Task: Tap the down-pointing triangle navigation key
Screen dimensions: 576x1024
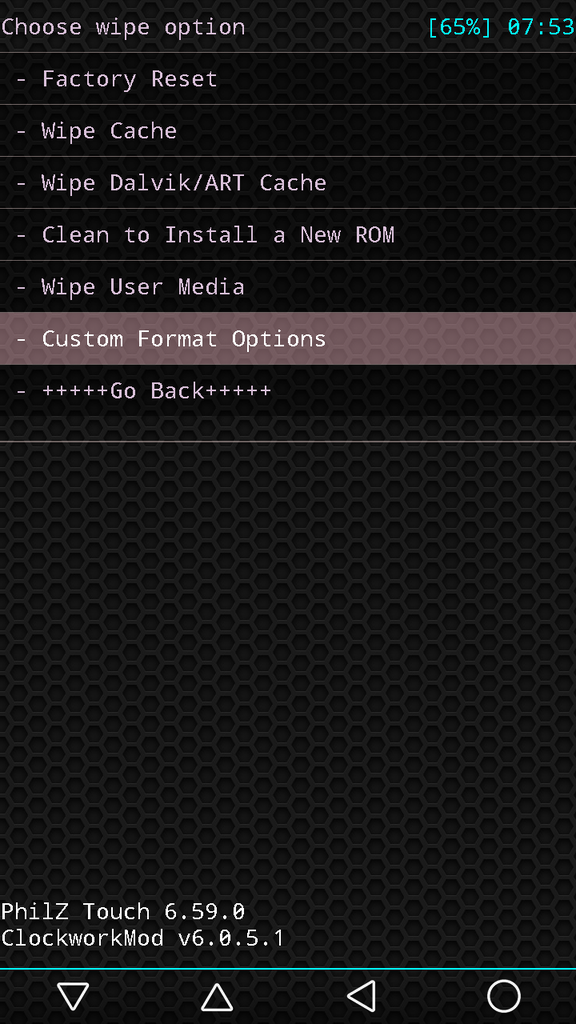Action: [x=72, y=997]
